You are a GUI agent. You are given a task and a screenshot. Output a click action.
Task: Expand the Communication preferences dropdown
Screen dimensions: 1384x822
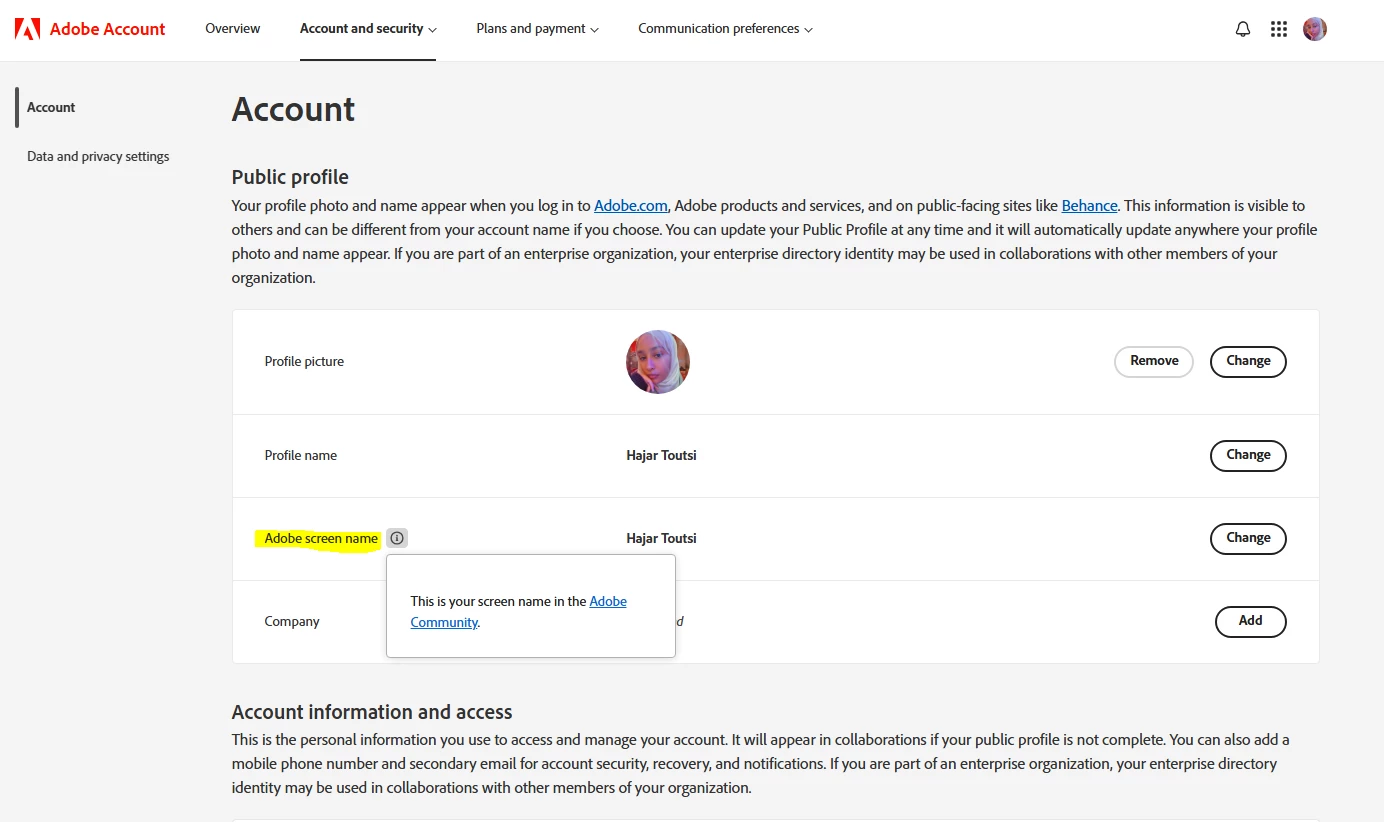point(726,29)
